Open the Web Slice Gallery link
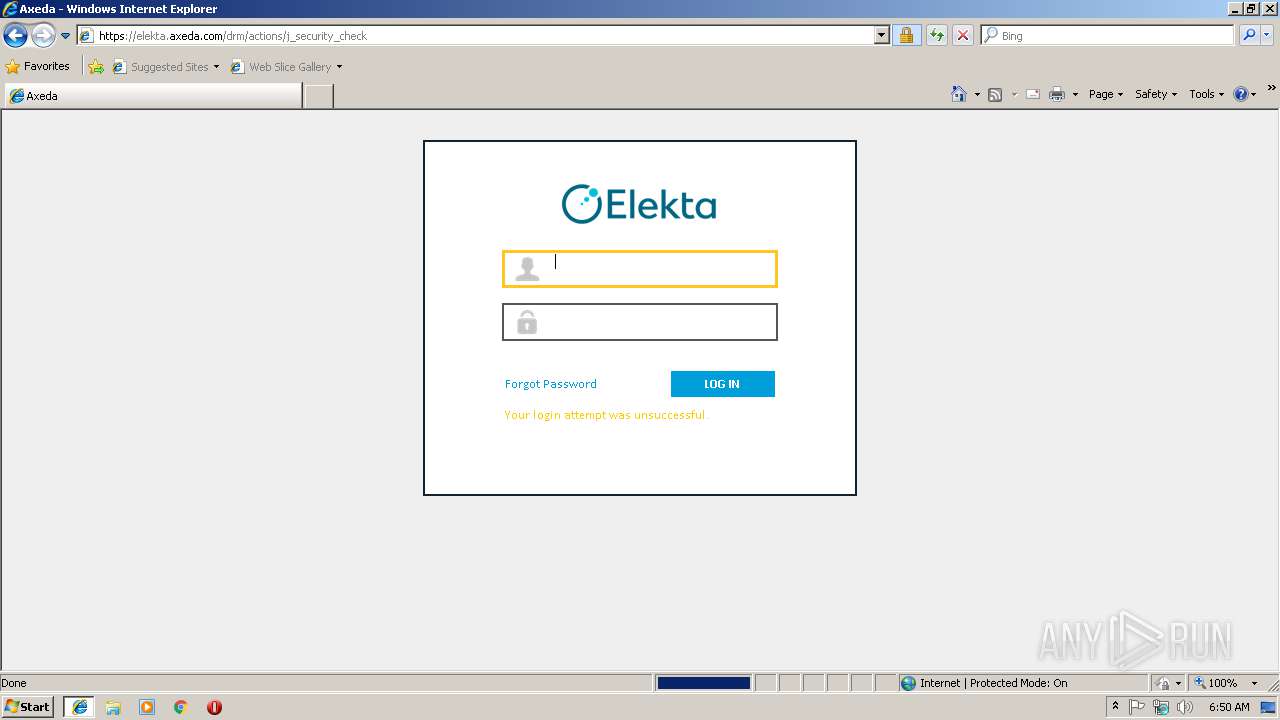The height and width of the screenshot is (720, 1280). point(281,67)
